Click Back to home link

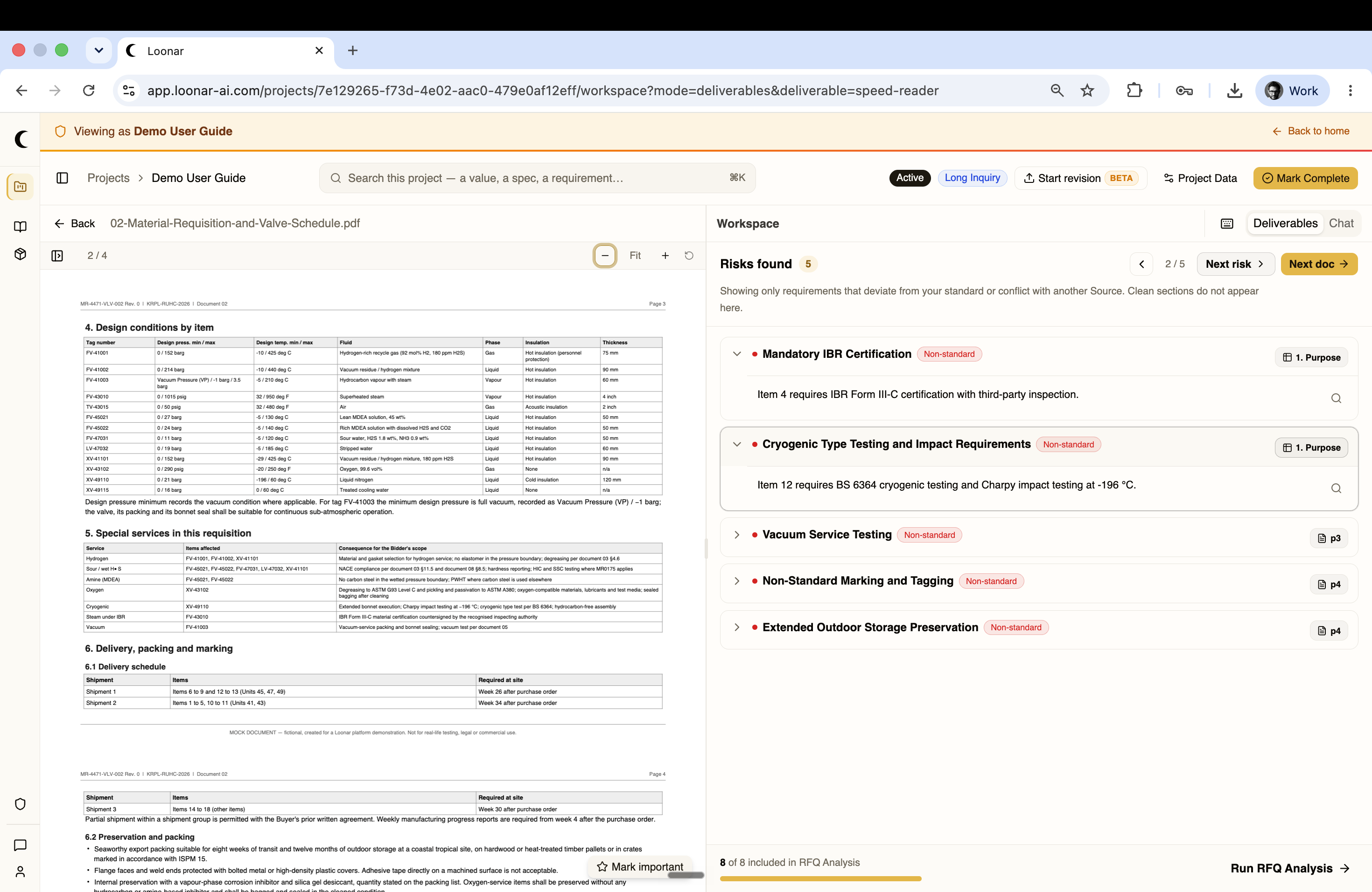1311,132
